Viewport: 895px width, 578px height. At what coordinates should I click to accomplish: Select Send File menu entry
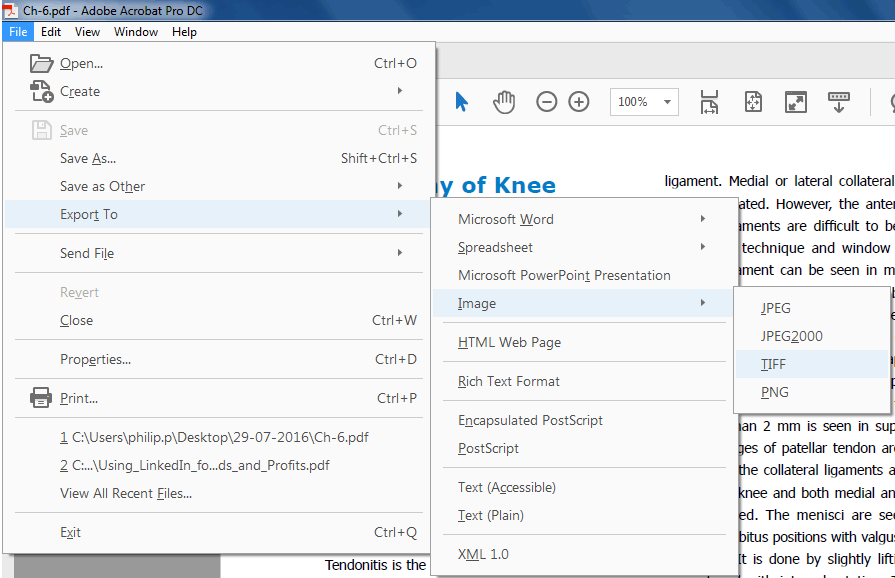217,253
